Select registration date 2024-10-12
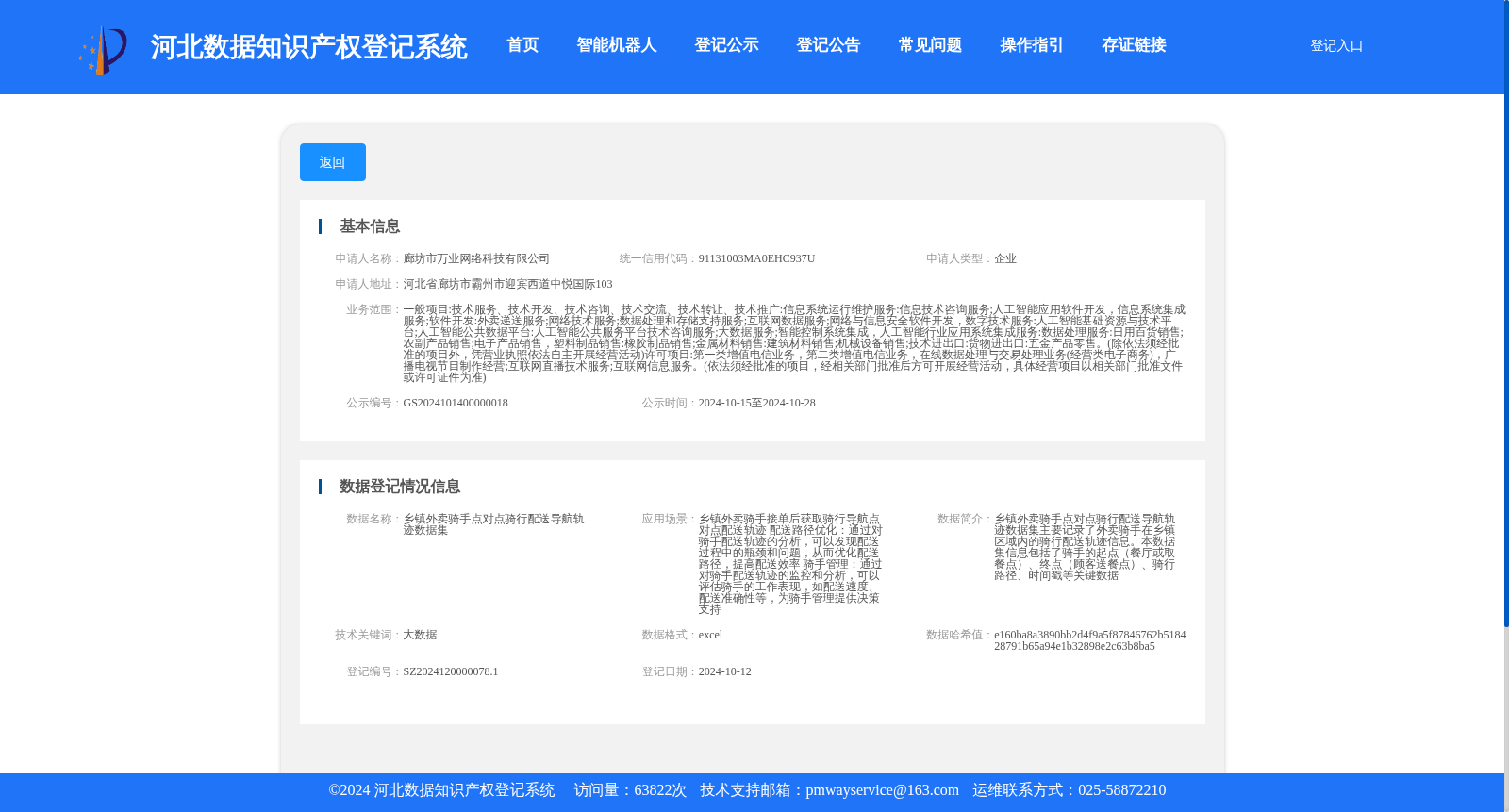 725,671
